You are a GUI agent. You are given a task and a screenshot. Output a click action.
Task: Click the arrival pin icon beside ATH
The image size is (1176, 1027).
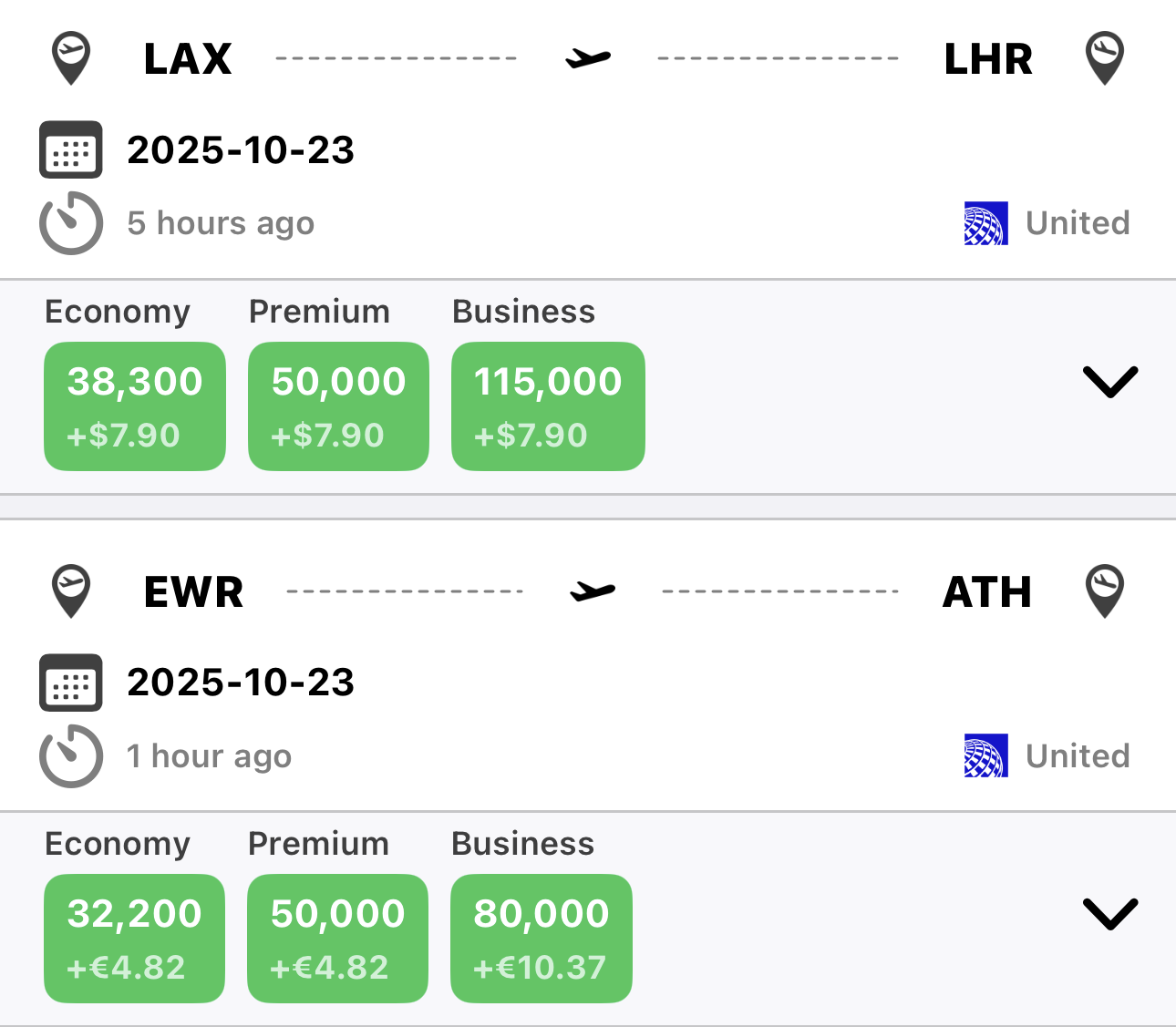pyautogui.click(x=1104, y=591)
